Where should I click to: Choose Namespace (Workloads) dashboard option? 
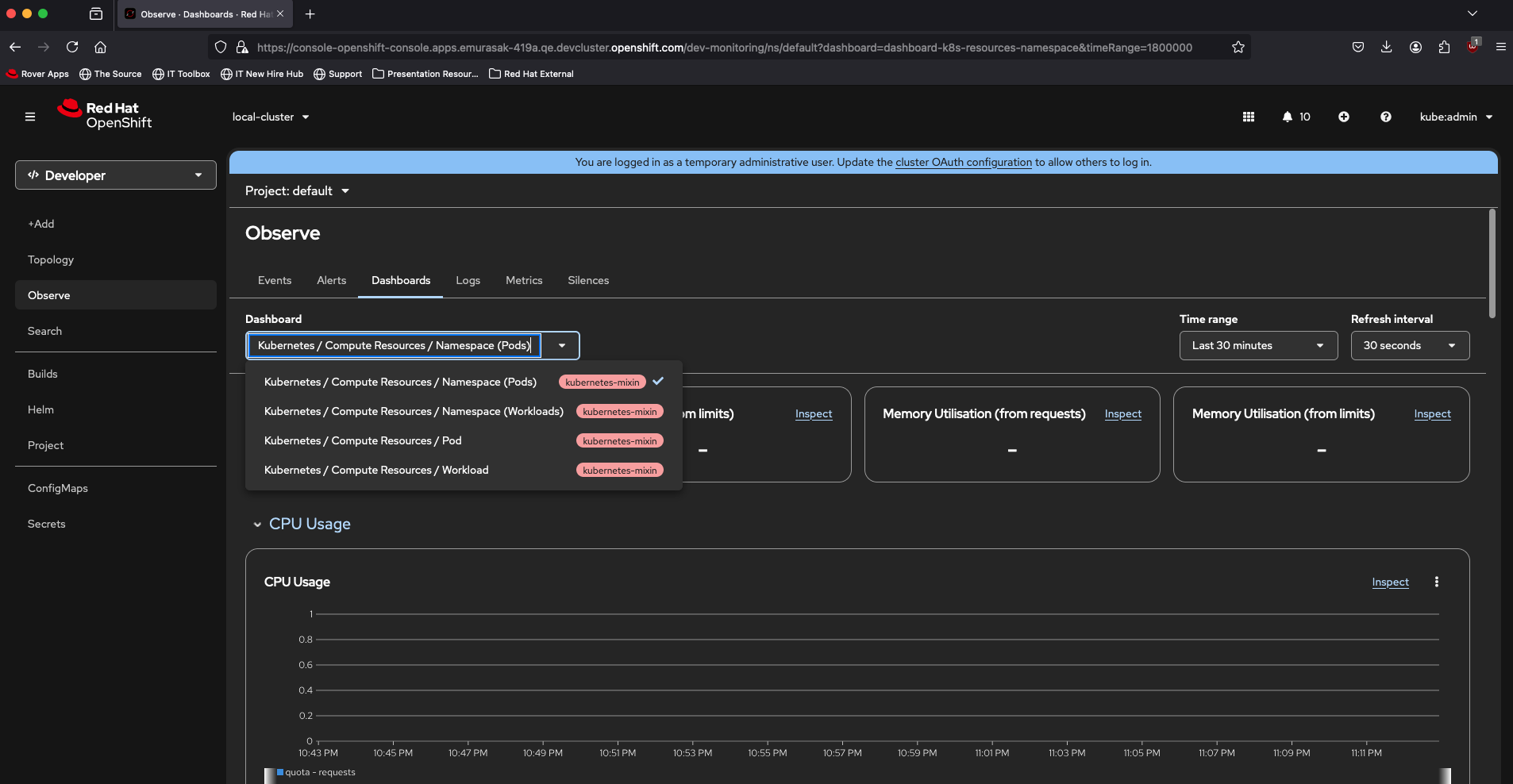[414, 411]
